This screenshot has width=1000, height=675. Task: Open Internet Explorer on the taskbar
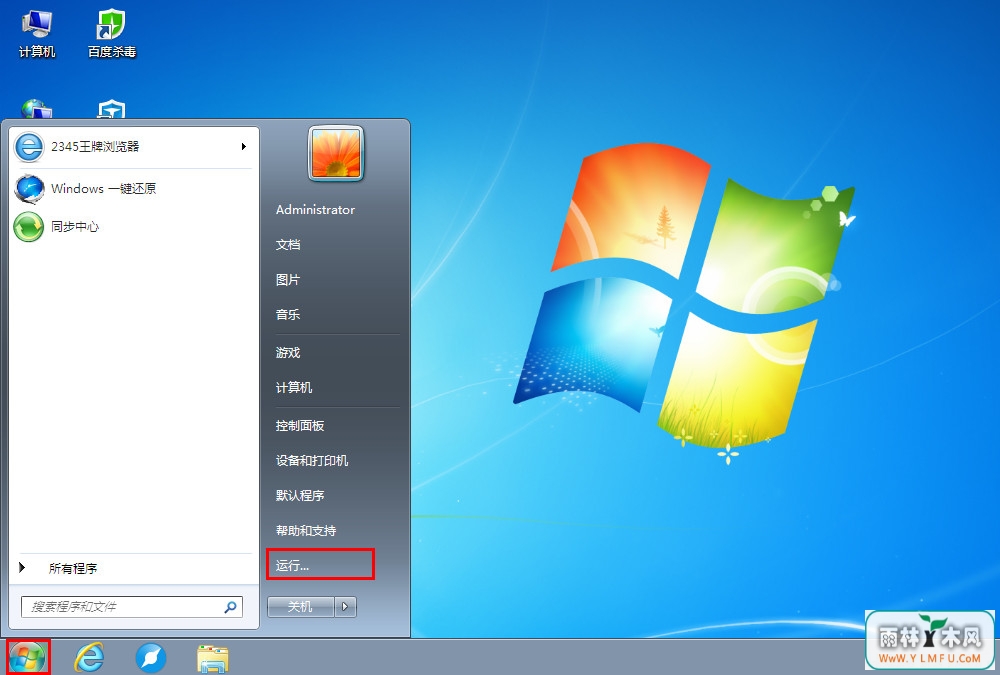pos(89,657)
